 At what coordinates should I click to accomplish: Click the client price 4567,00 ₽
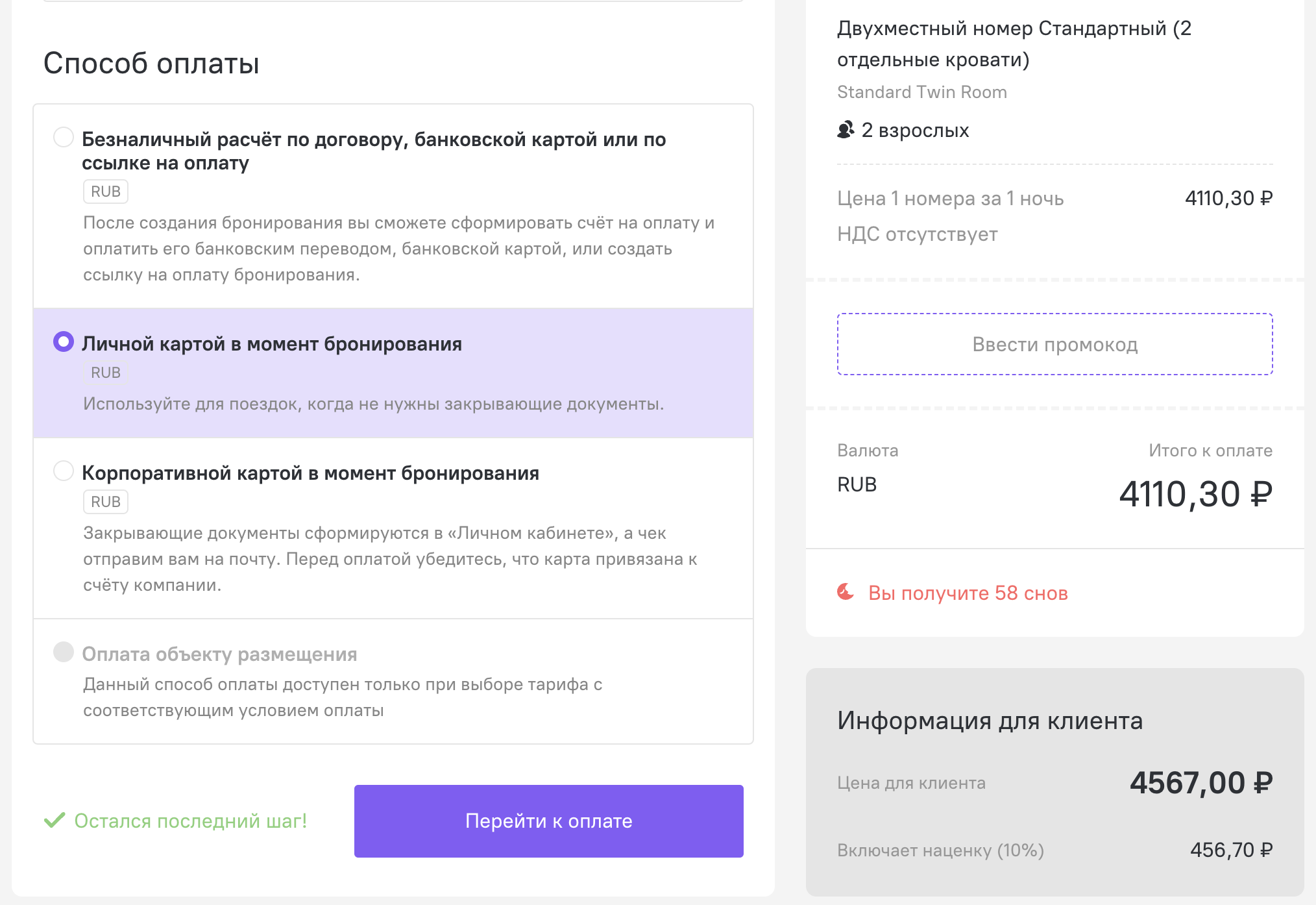pos(1200,782)
